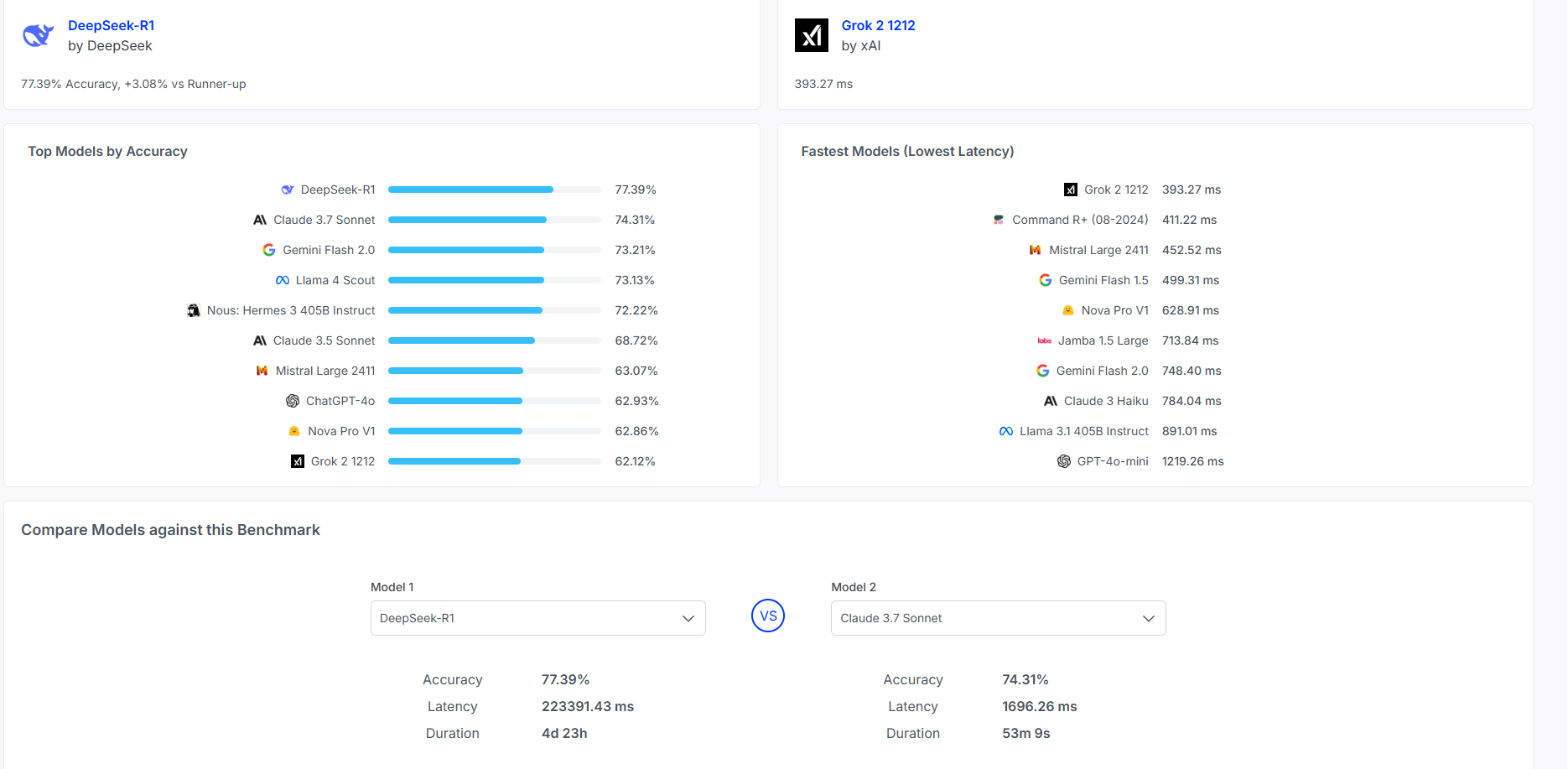Screen dimensions: 1568x769
Task: Click the 223391.43 ms latency value
Action: coord(588,706)
